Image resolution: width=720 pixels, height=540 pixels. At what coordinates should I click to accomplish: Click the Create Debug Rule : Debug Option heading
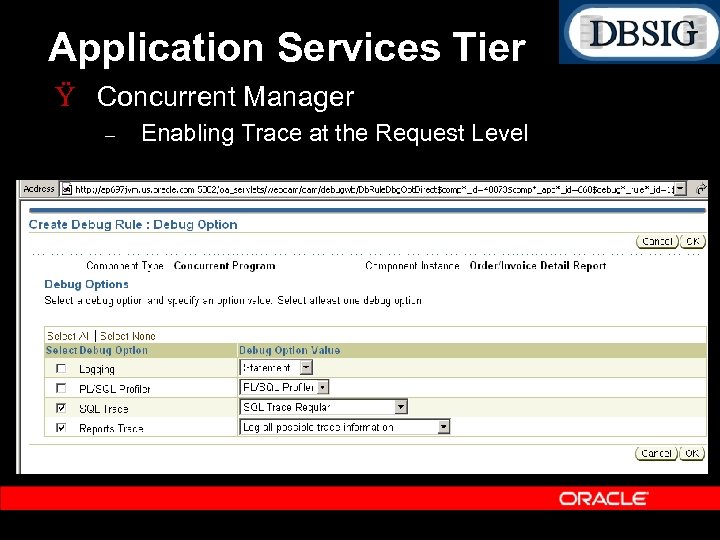(x=133, y=225)
